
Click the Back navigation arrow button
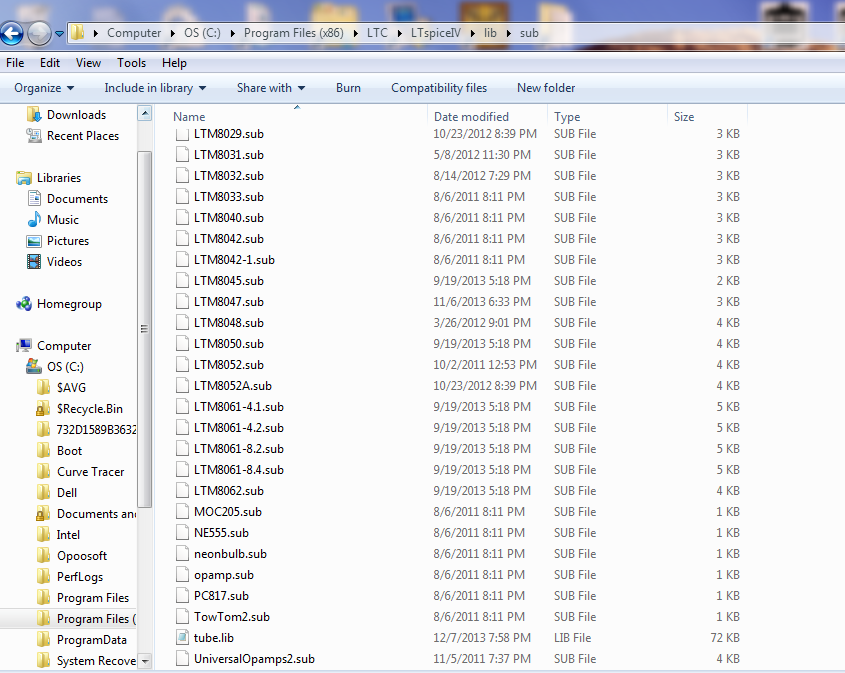click(x=12, y=33)
